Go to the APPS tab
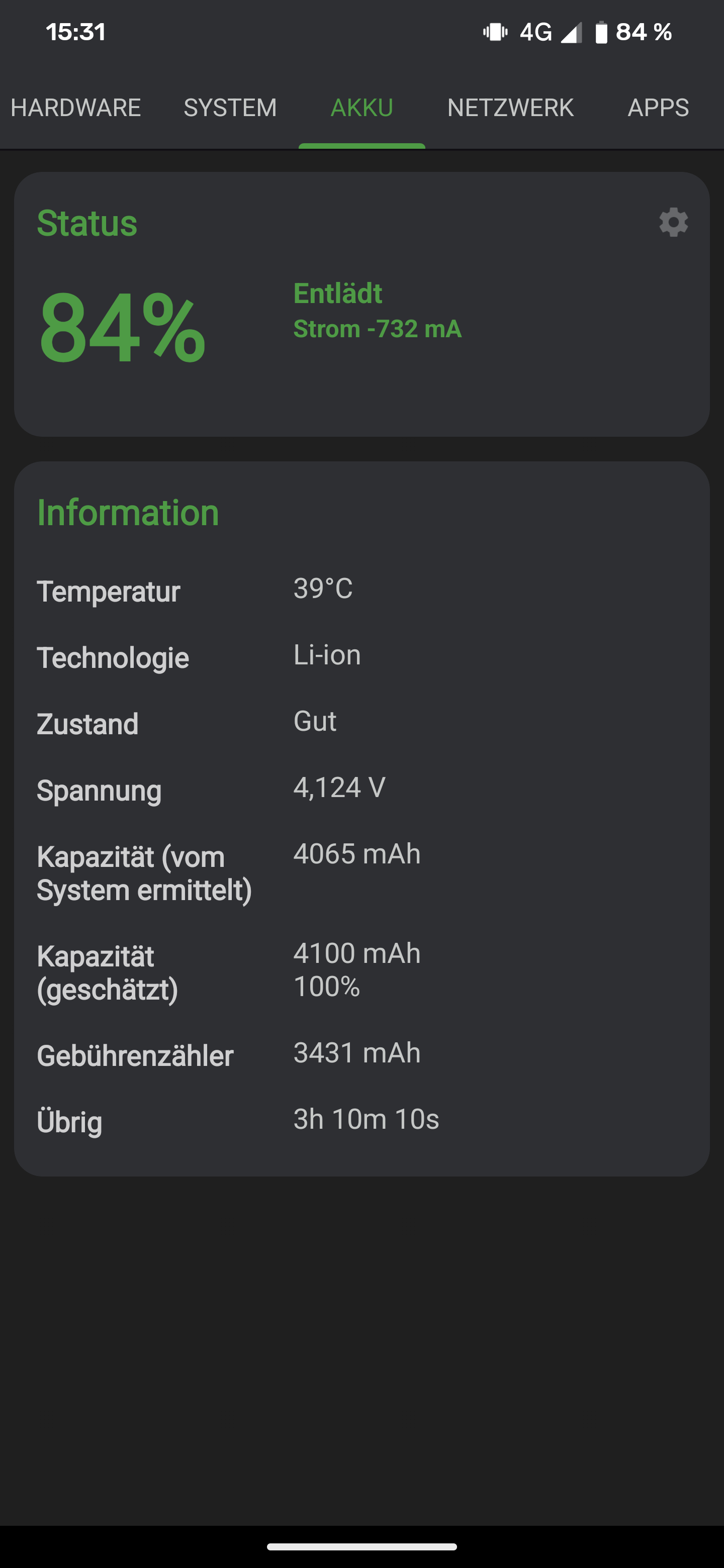The height and width of the screenshot is (1568, 724). [658, 108]
